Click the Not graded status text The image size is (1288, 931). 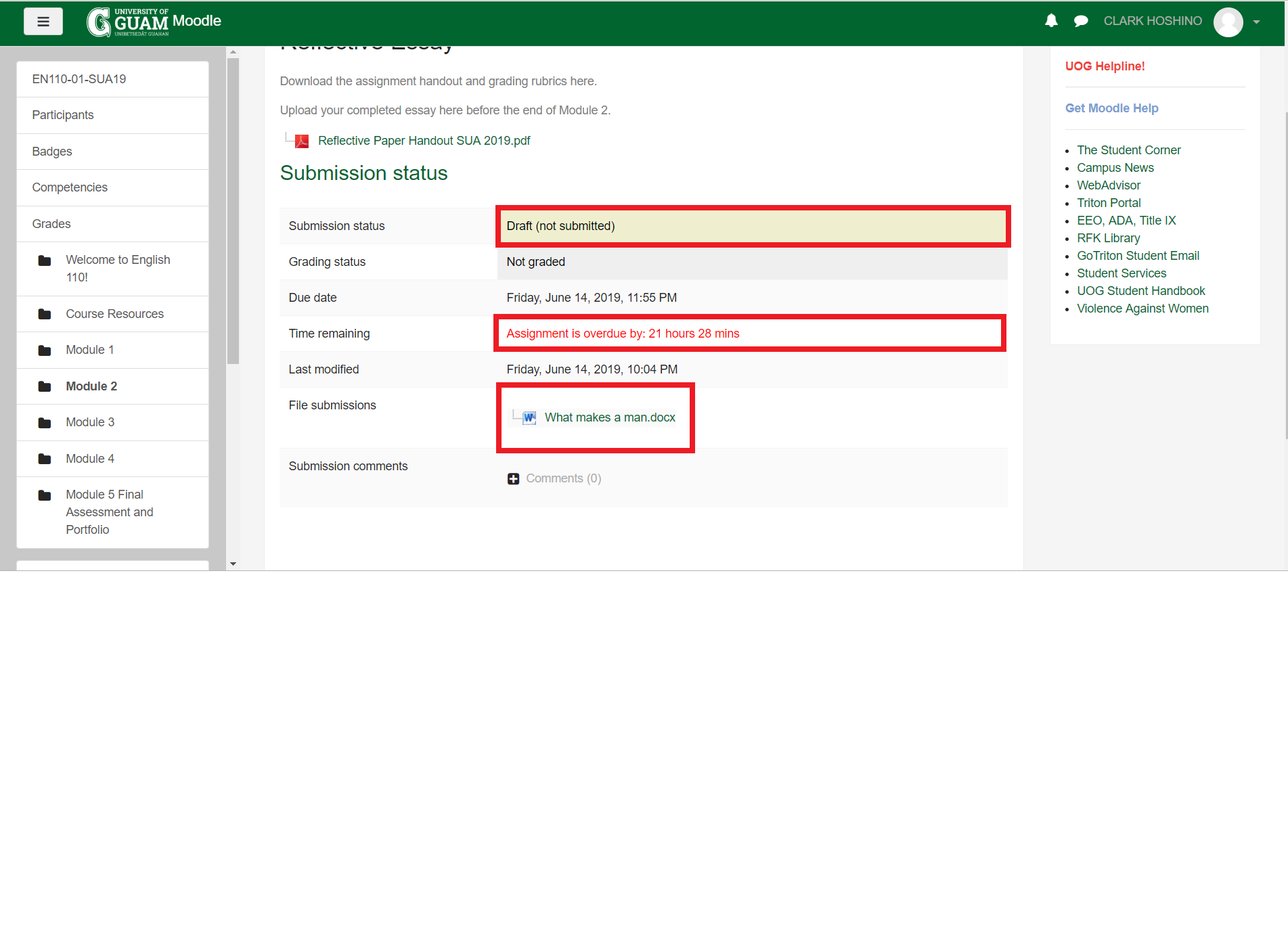pos(535,262)
